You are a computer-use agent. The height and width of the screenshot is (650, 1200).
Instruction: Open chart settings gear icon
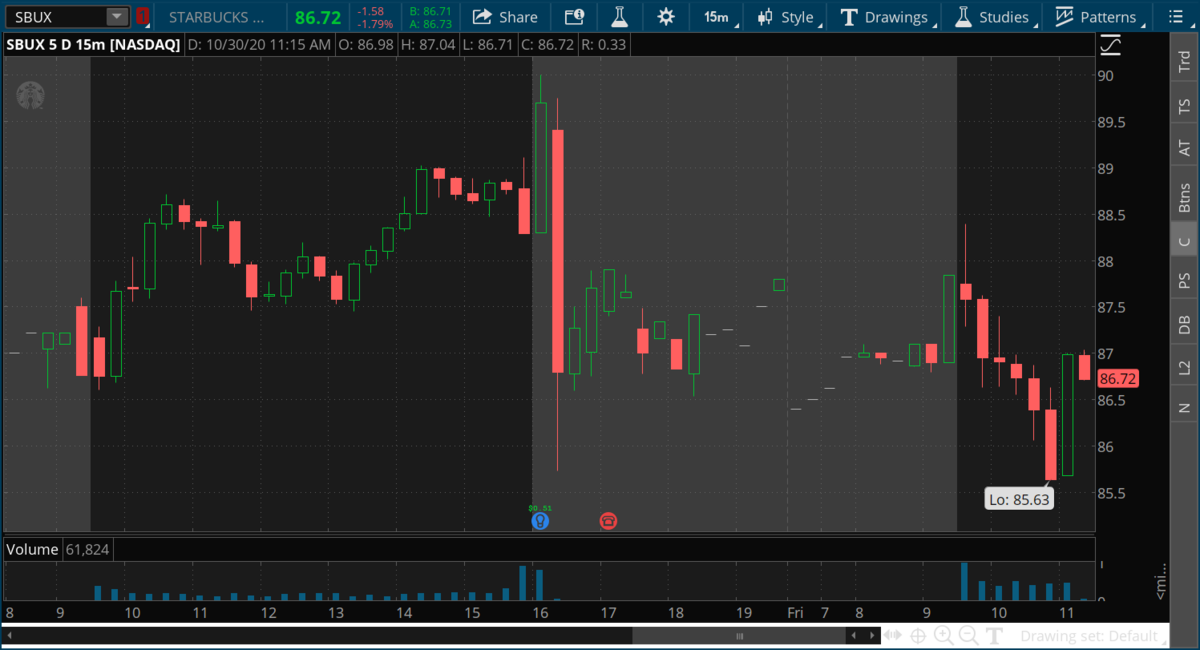tap(666, 17)
